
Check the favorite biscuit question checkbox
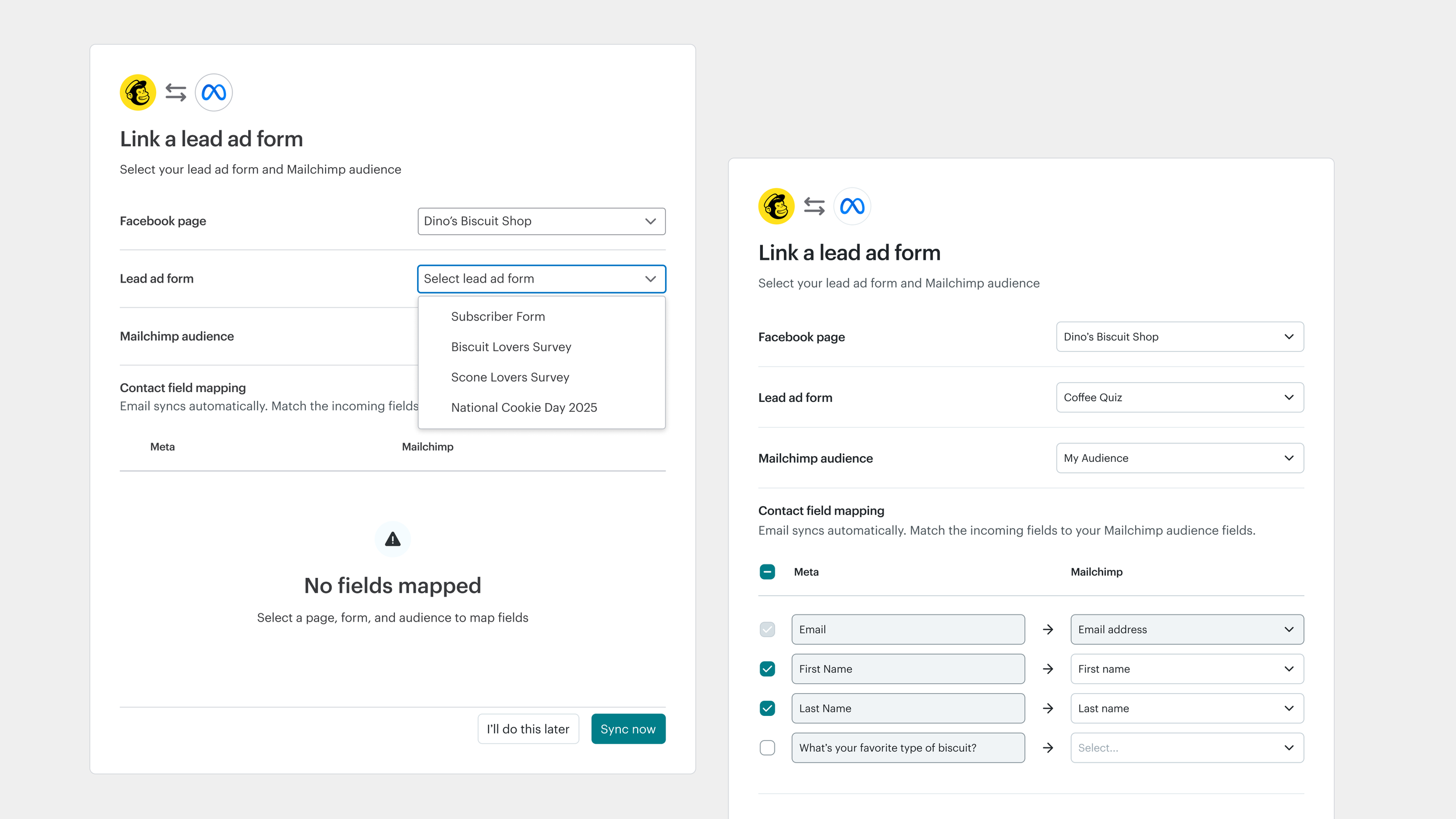click(x=767, y=748)
